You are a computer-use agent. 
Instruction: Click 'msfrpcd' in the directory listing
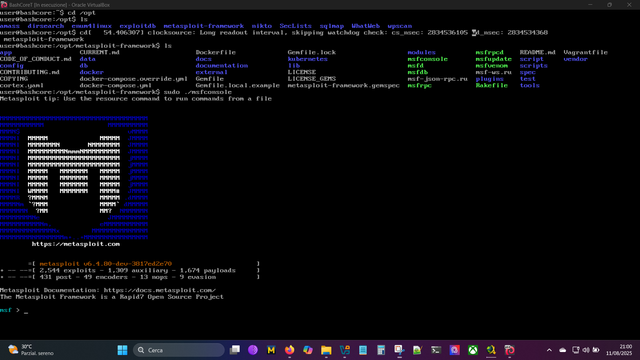point(489,52)
